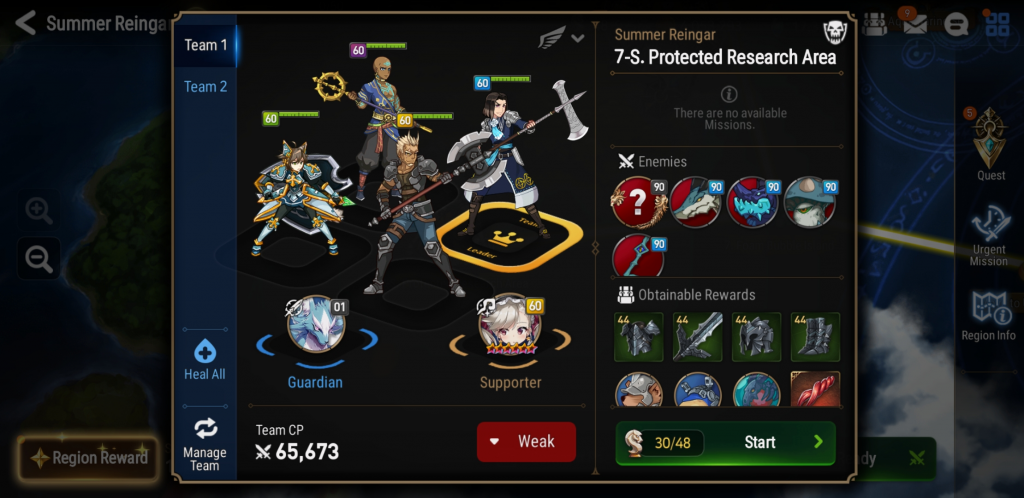Open the Region Reward button

[x=88, y=458]
